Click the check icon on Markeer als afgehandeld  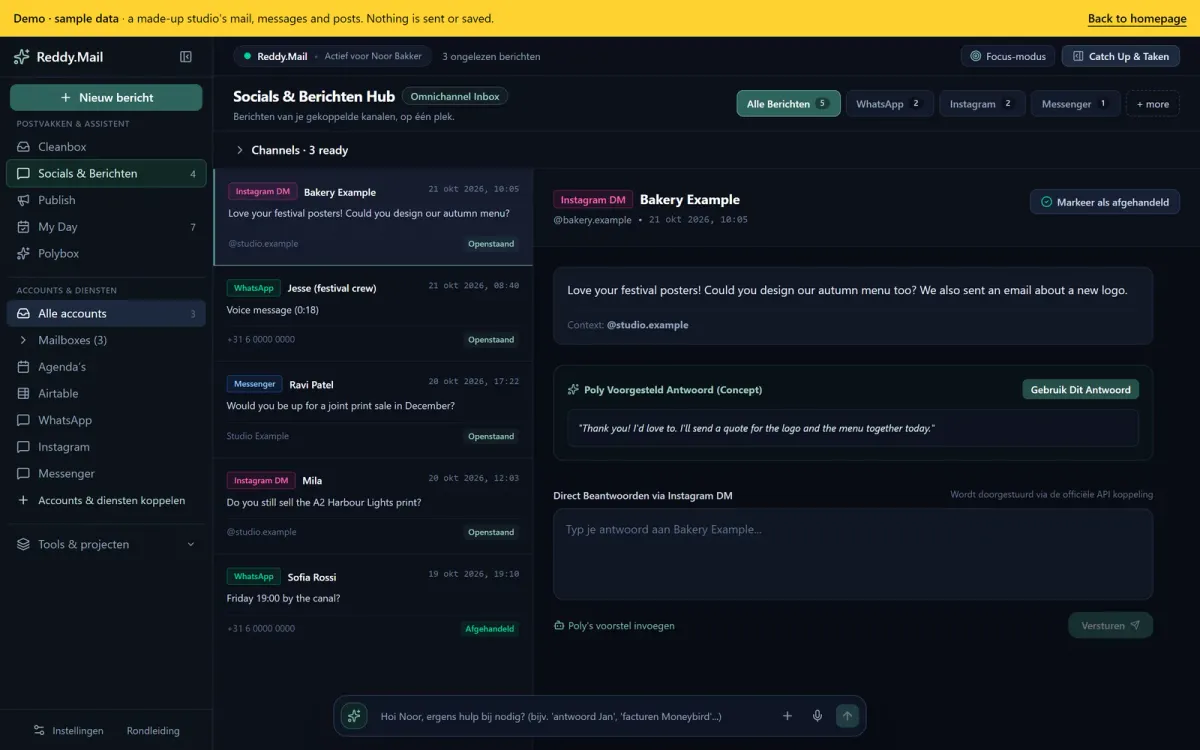pos(1047,202)
